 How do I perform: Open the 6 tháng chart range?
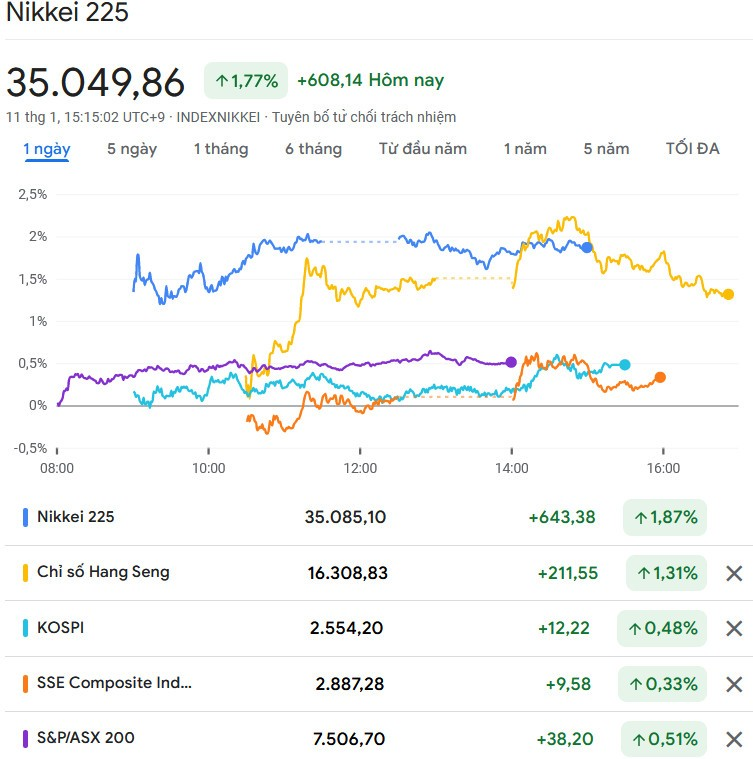point(313,149)
